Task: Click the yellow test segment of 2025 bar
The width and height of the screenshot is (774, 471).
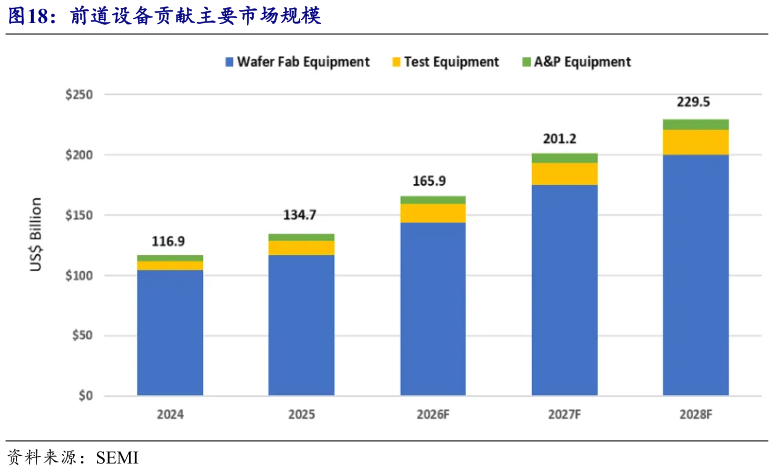Action: pyautogui.click(x=302, y=248)
